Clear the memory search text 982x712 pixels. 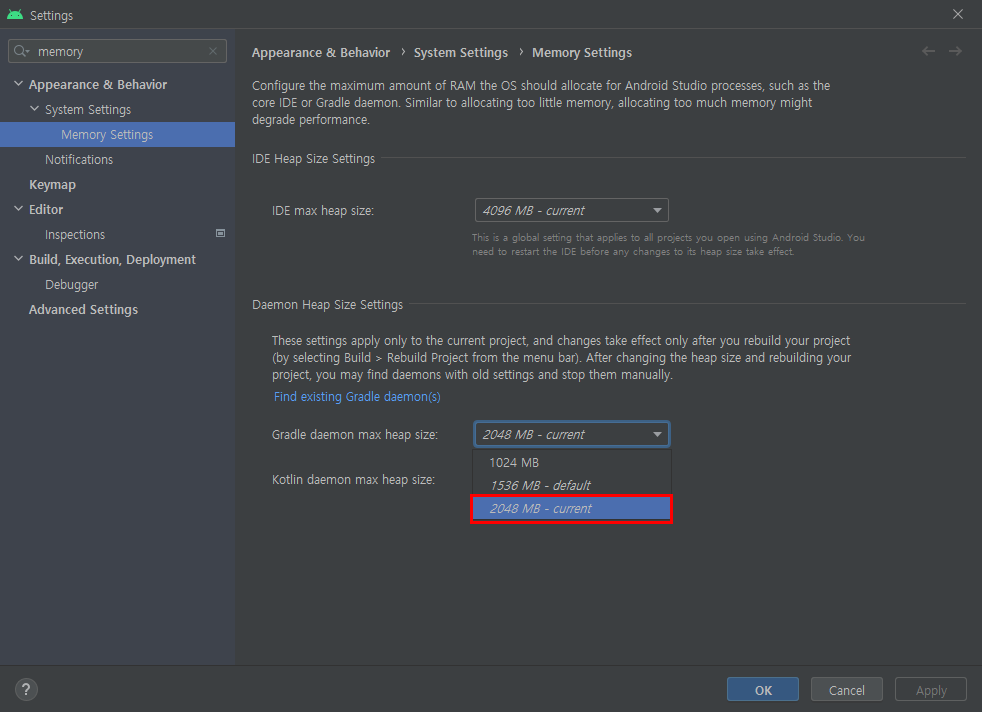213,51
